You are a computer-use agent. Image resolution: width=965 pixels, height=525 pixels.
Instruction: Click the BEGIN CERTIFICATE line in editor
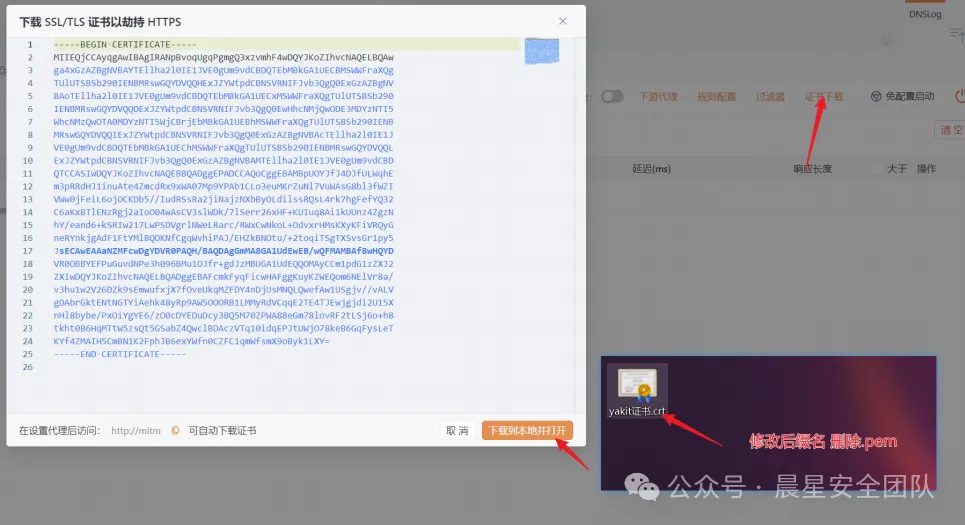tap(125, 45)
